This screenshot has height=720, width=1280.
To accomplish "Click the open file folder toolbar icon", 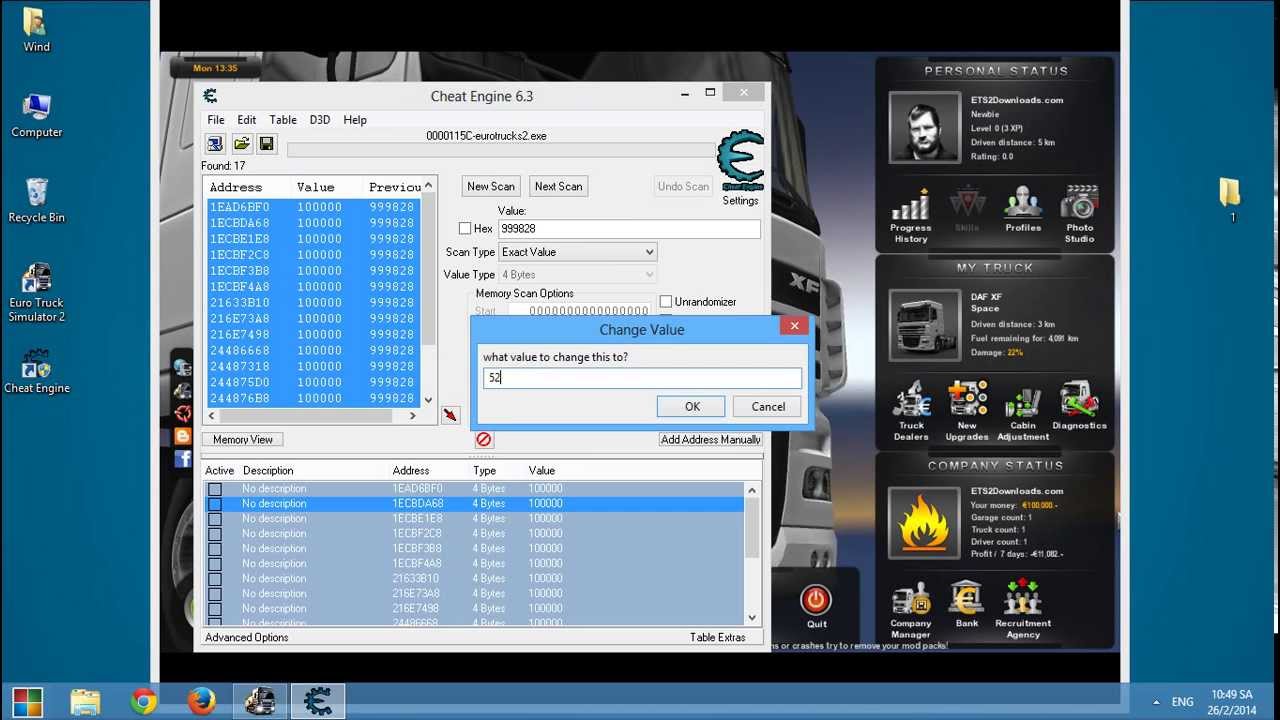I will pos(241,144).
